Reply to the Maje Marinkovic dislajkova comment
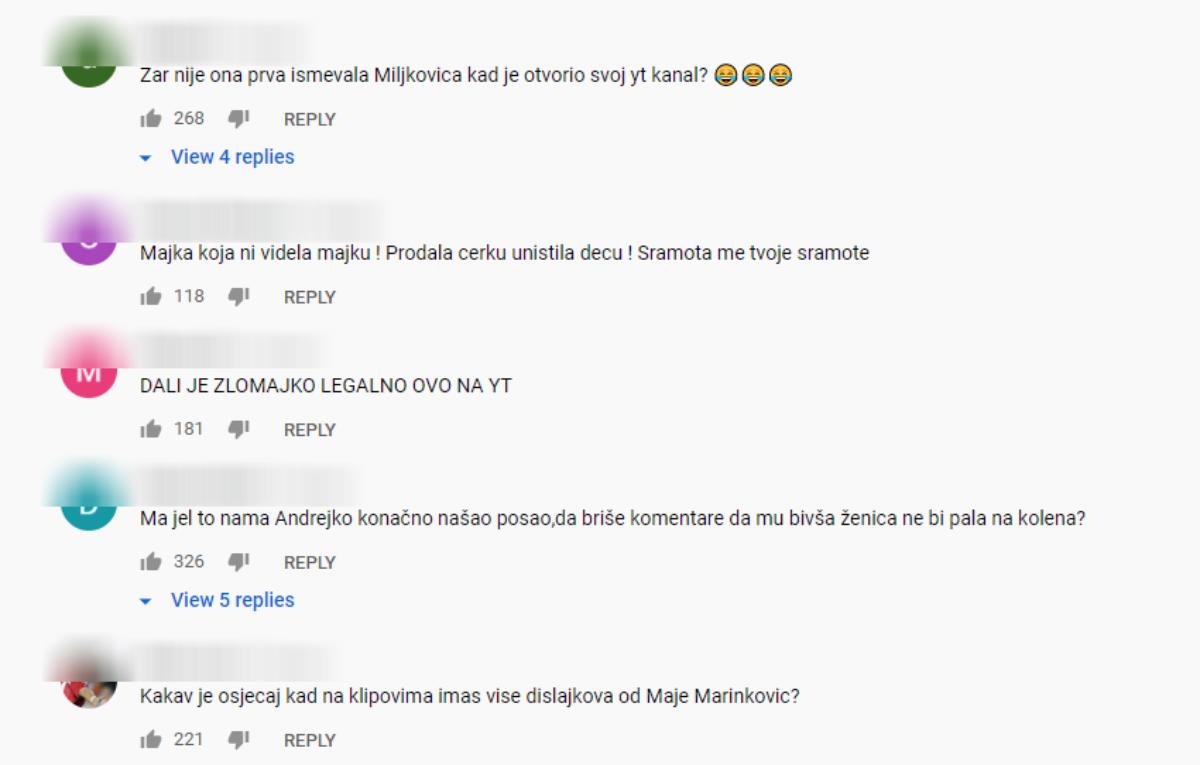 [x=310, y=740]
